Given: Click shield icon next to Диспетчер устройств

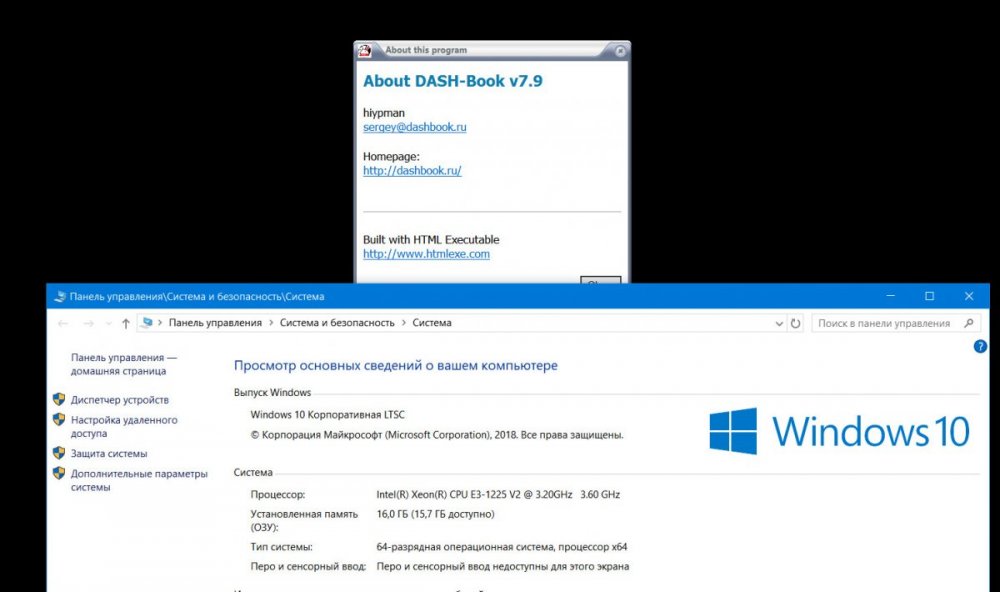Looking at the screenshot, I should click(x=59, y=399).
